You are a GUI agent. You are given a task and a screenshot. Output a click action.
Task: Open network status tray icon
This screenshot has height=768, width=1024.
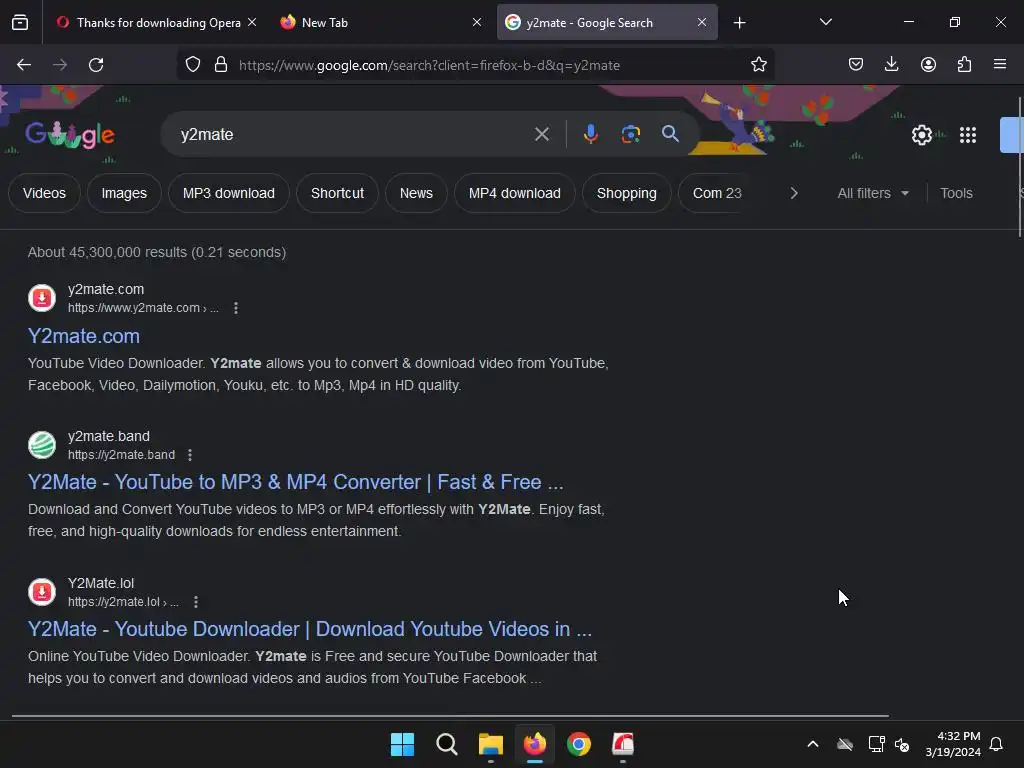pyautogui.click(x=876, y=744)
